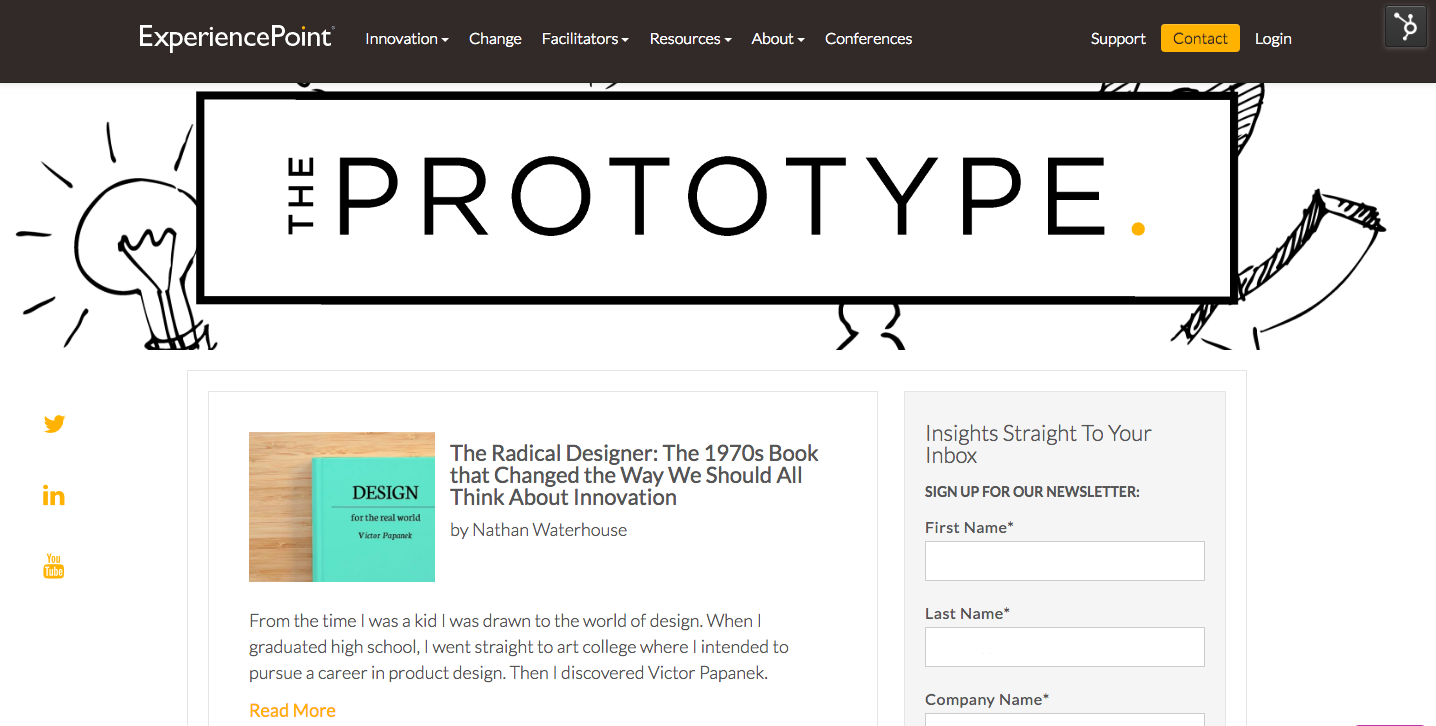This screenshot has height=726, width=1436.
Task: Click the Read More link
Action: click(292, 711)
